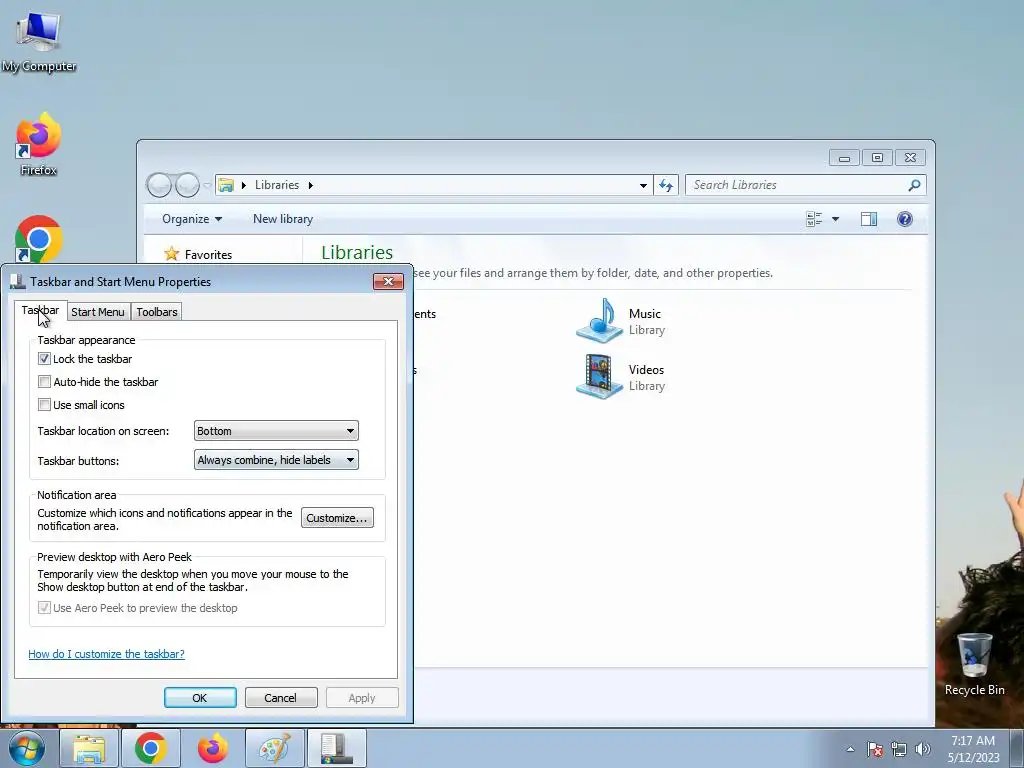Open Google Chrome desktop shortcut
The image size is (1024, 768).
click(x=39, y=239)
